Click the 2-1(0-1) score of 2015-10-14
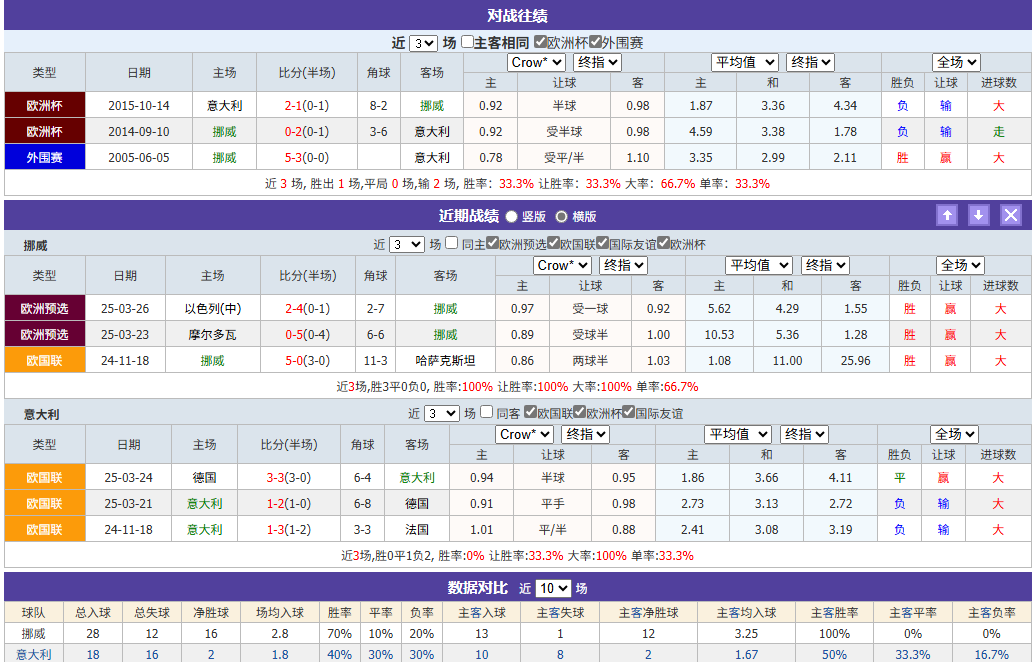This screenshot has height=662, width=1033. click(x=307, y=104)
